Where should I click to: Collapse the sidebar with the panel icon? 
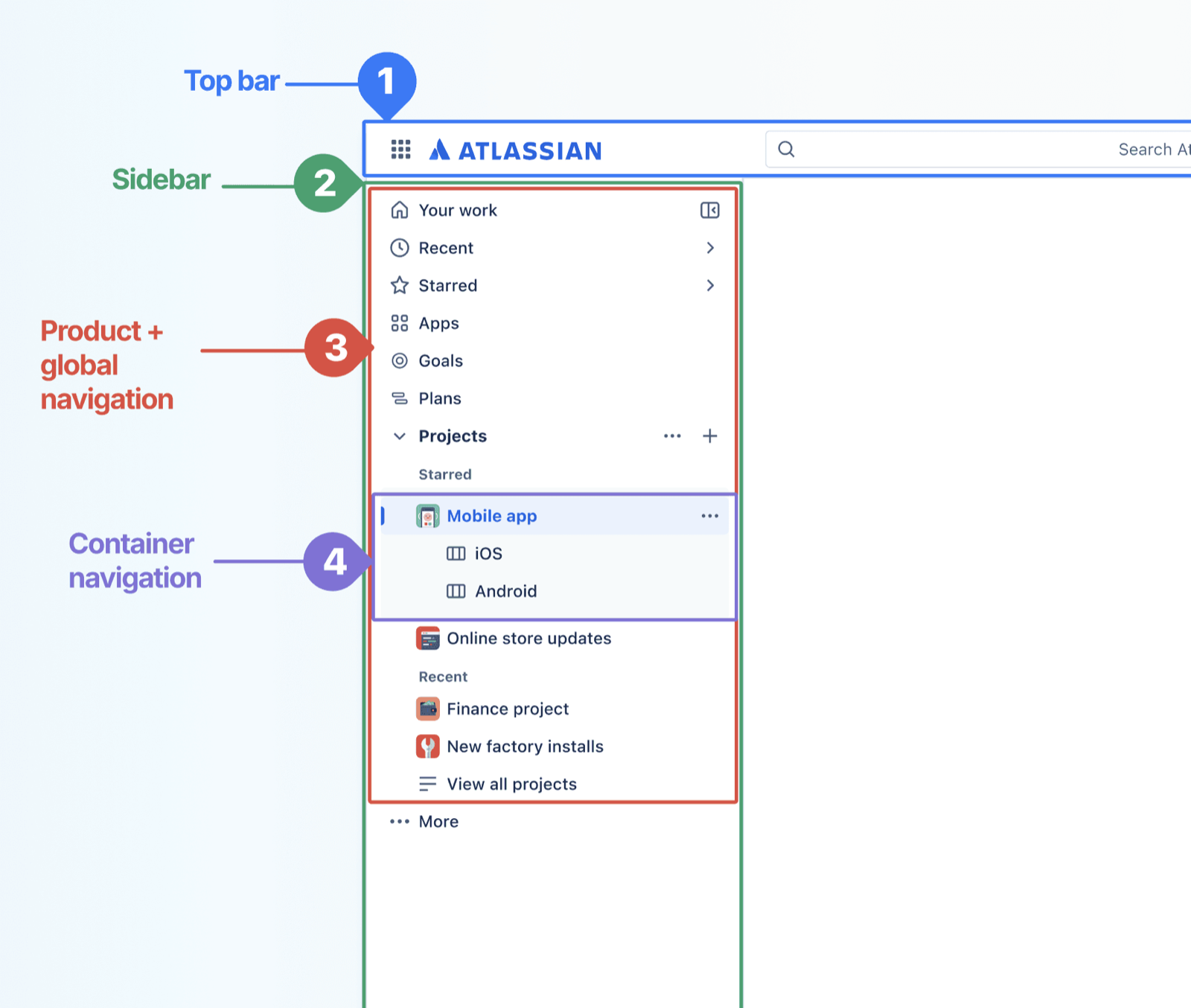[x=710, y=211]
